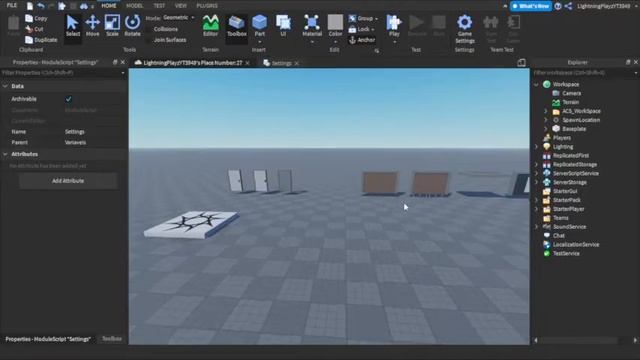The height and width of the screenshot is (360, 640).
Task: Activate the Rotate tool
Action: pyautogui.click(x=132, y=27)
